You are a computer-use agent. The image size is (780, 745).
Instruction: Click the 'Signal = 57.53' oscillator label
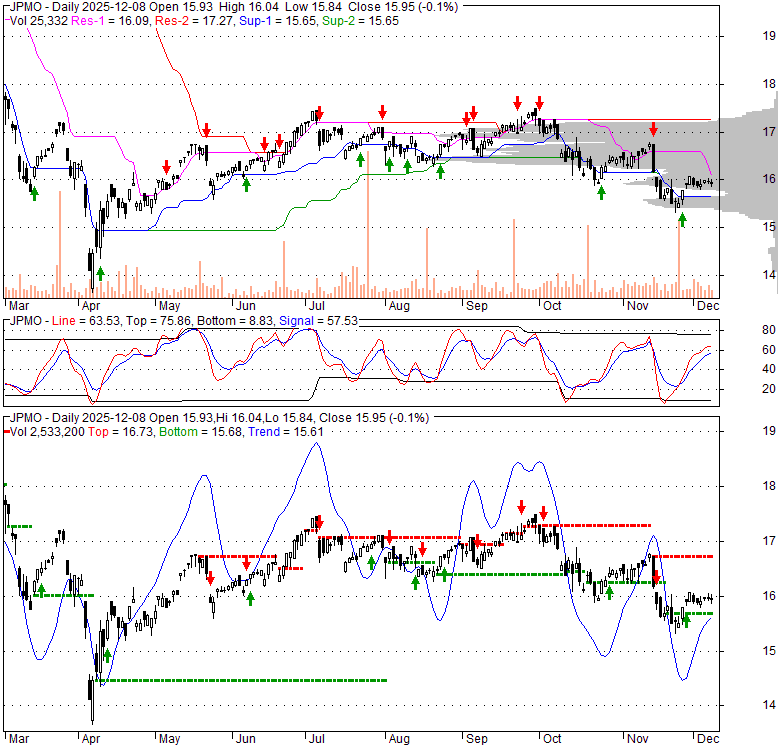tap(318, 321)
